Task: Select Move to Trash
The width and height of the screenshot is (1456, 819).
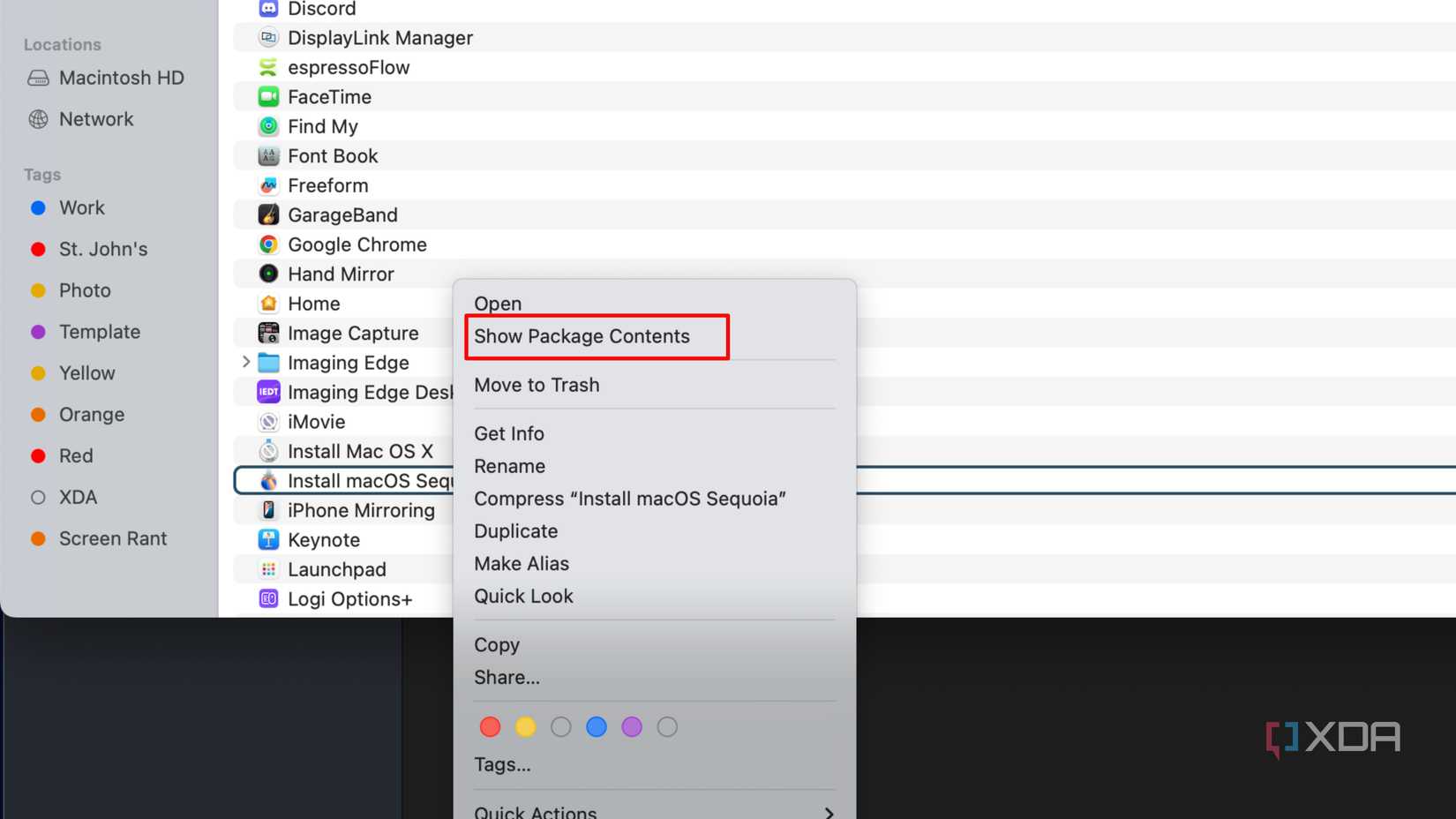Action: tap(537, 385)
